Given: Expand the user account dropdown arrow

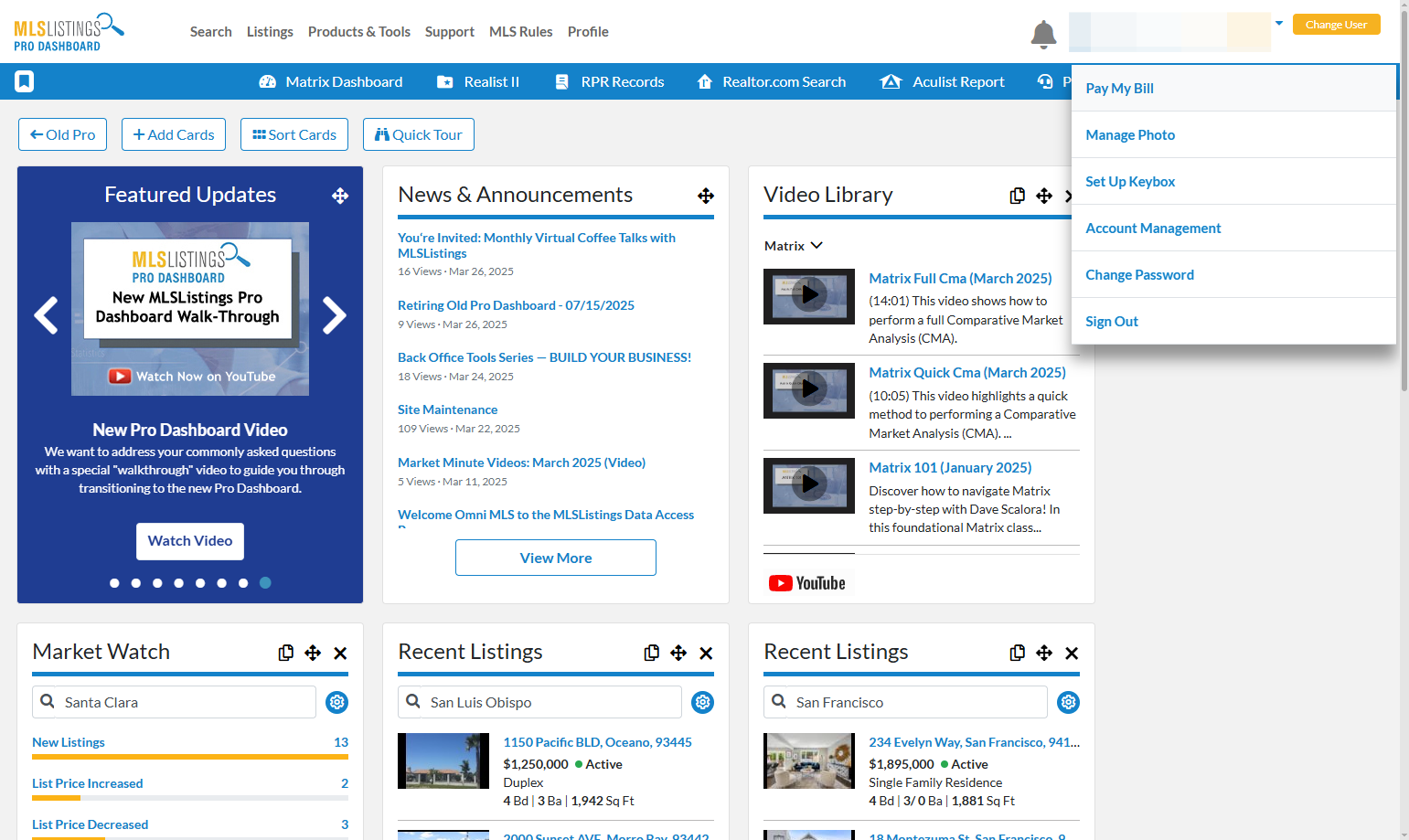Looking at the screenshot, I should click(1279, 24).
